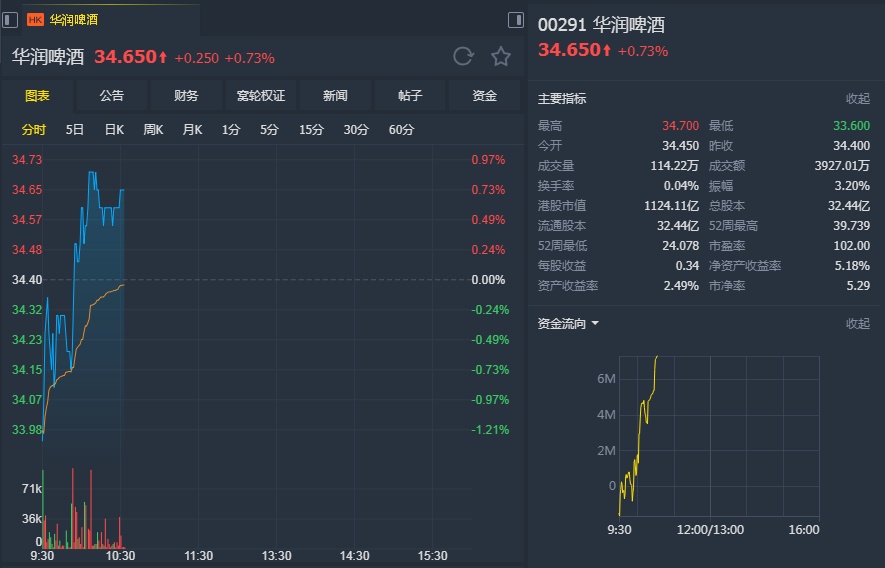
Task: Open the 窝轮权证 tab
Action: 261,95
